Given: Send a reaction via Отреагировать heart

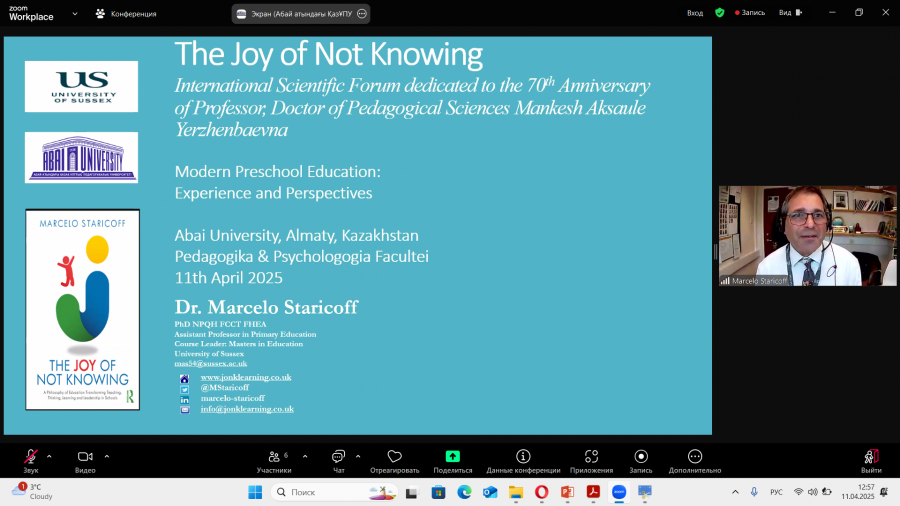Looking at the screenshot, I should pos(394,461).
